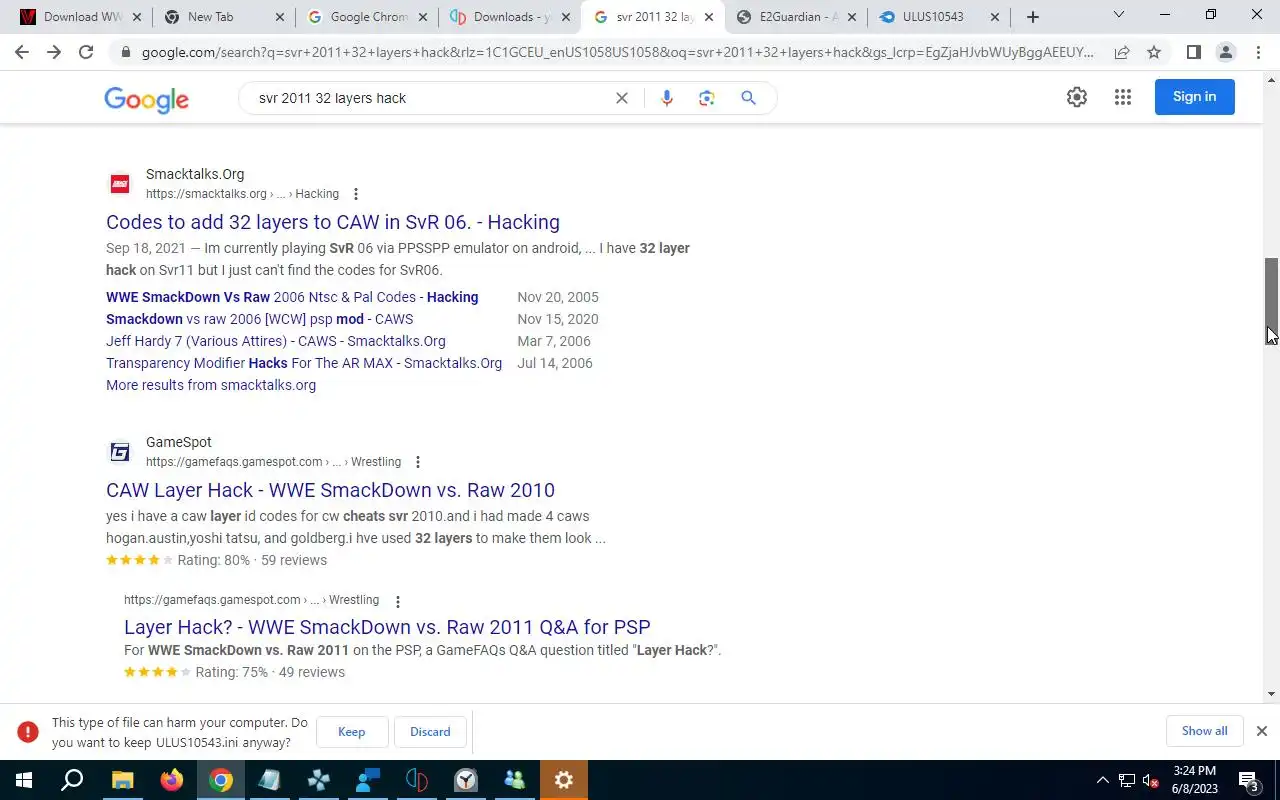Image resolution: width=1280 pixels, height=800 pixels.
Task: Close the downloads bar
Action: tap(1261, 731)
